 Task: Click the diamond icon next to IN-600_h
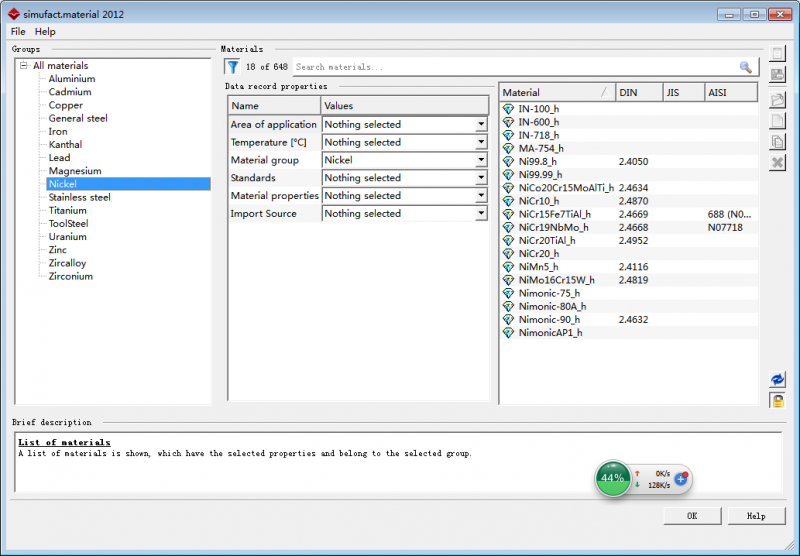[508, 122]
